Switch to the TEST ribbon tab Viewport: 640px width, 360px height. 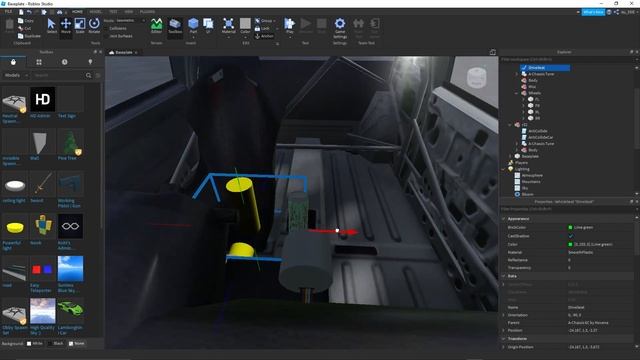pyautogui.click(x=113, y=12)
